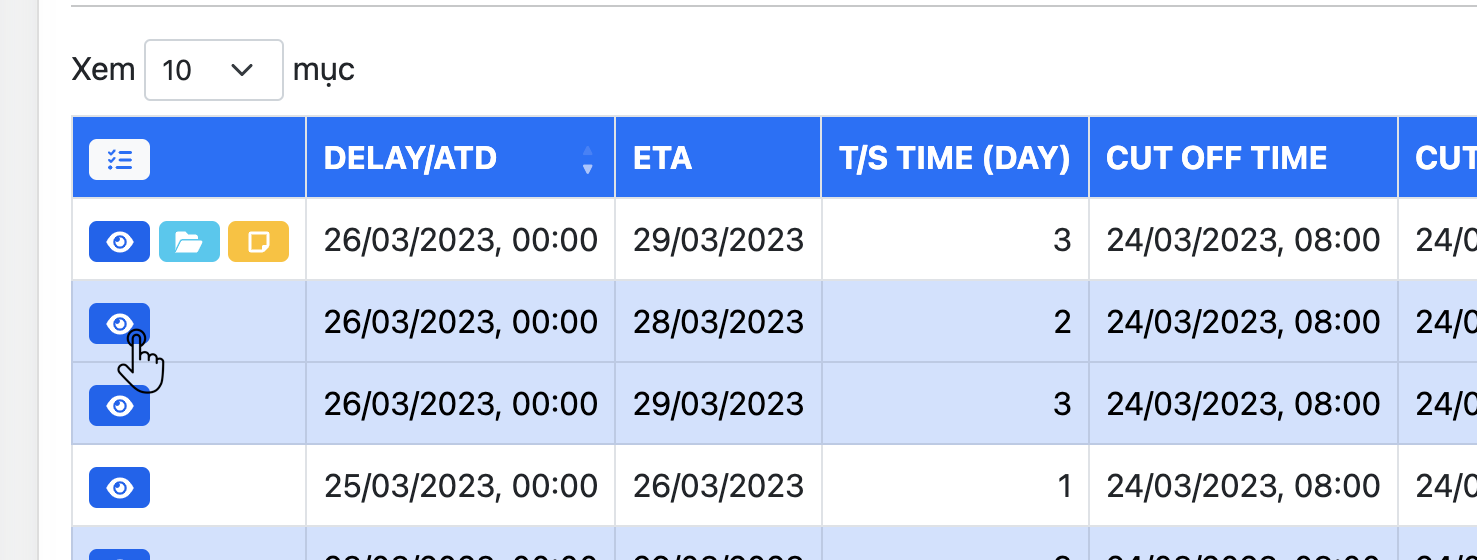View details of row with ETA 28/03/2023

[119, 323]
